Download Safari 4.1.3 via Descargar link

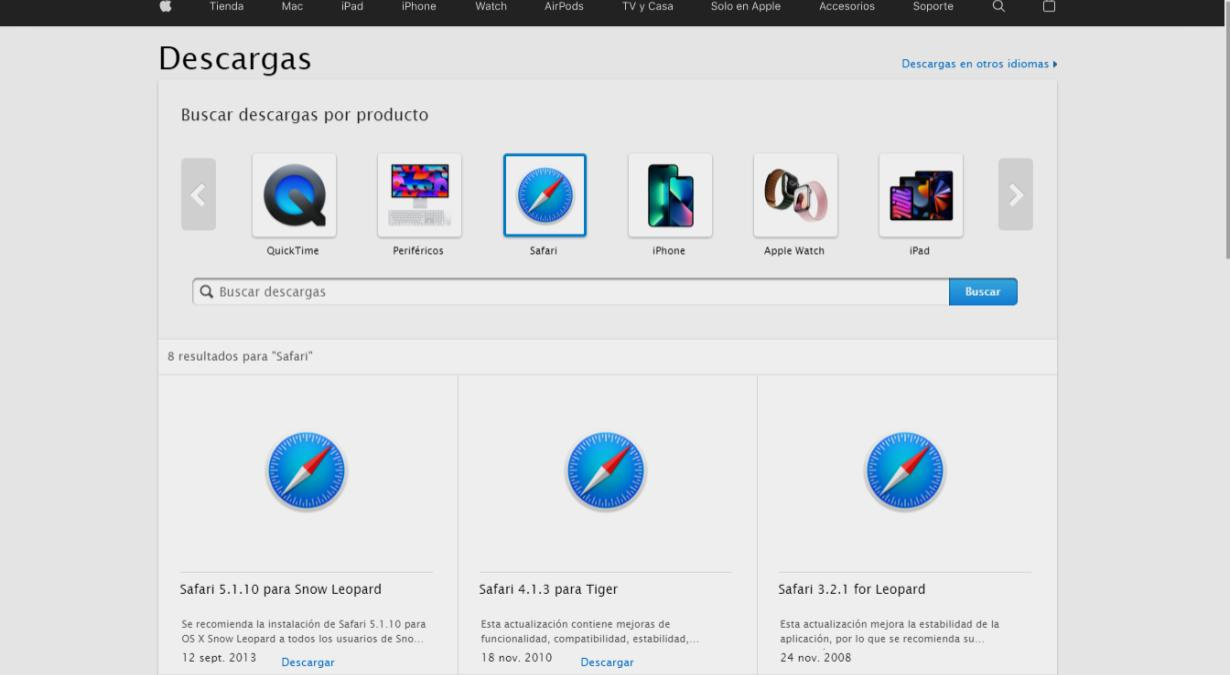[x=607, y=662]
